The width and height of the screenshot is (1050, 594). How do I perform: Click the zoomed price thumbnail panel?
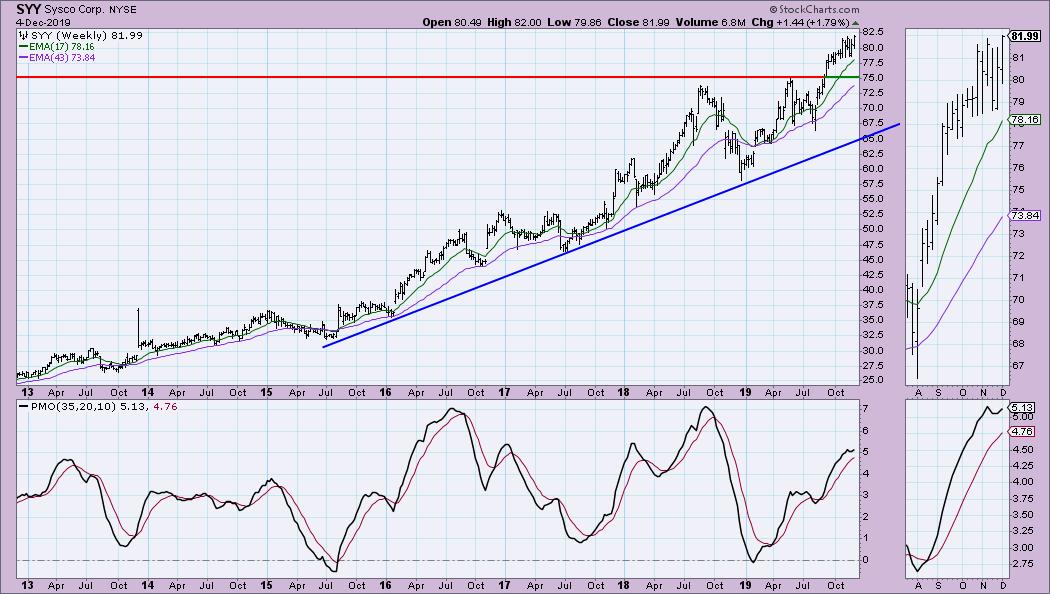[x=956, y=206]
